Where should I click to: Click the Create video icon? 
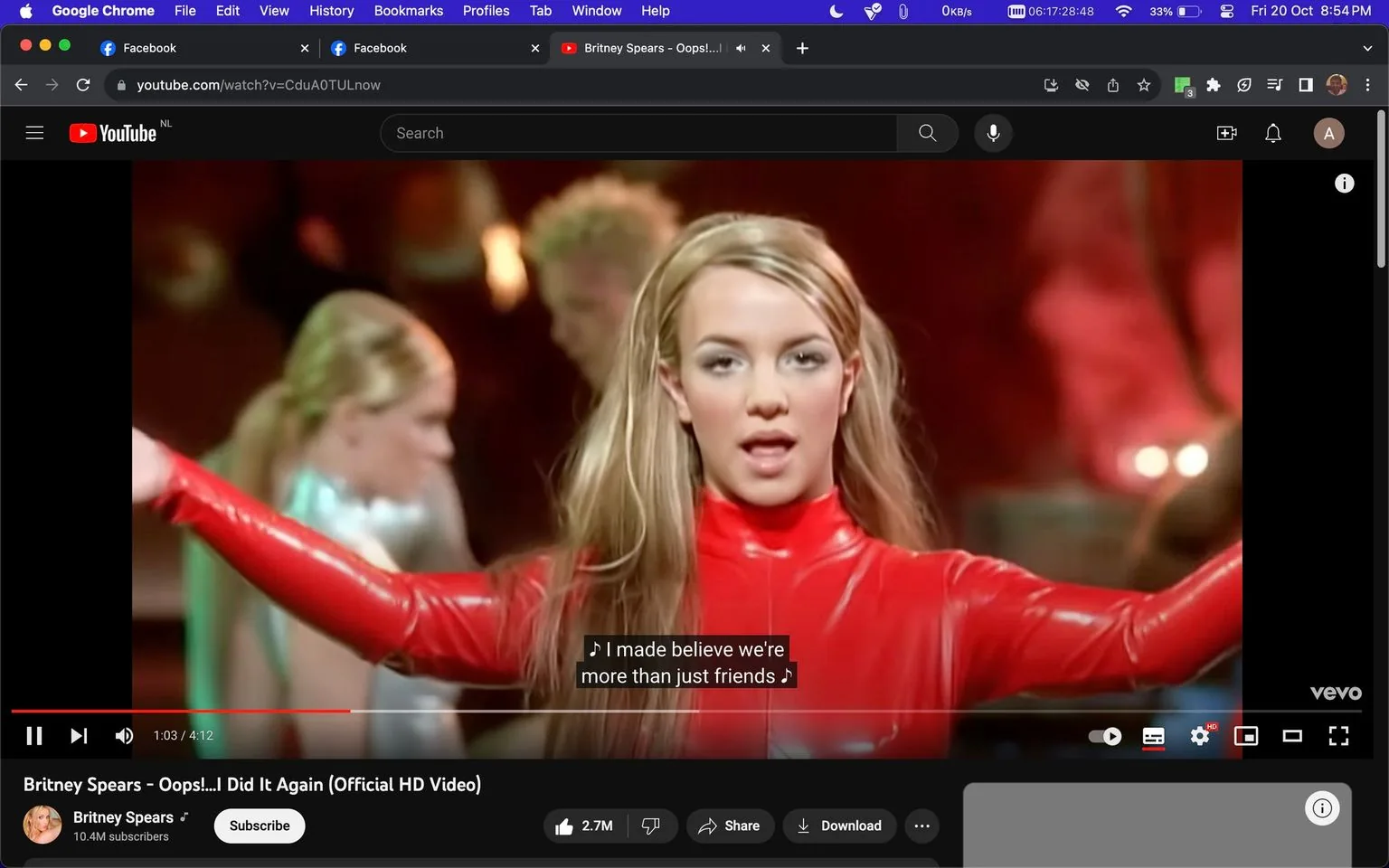[x=1226, y=132]
